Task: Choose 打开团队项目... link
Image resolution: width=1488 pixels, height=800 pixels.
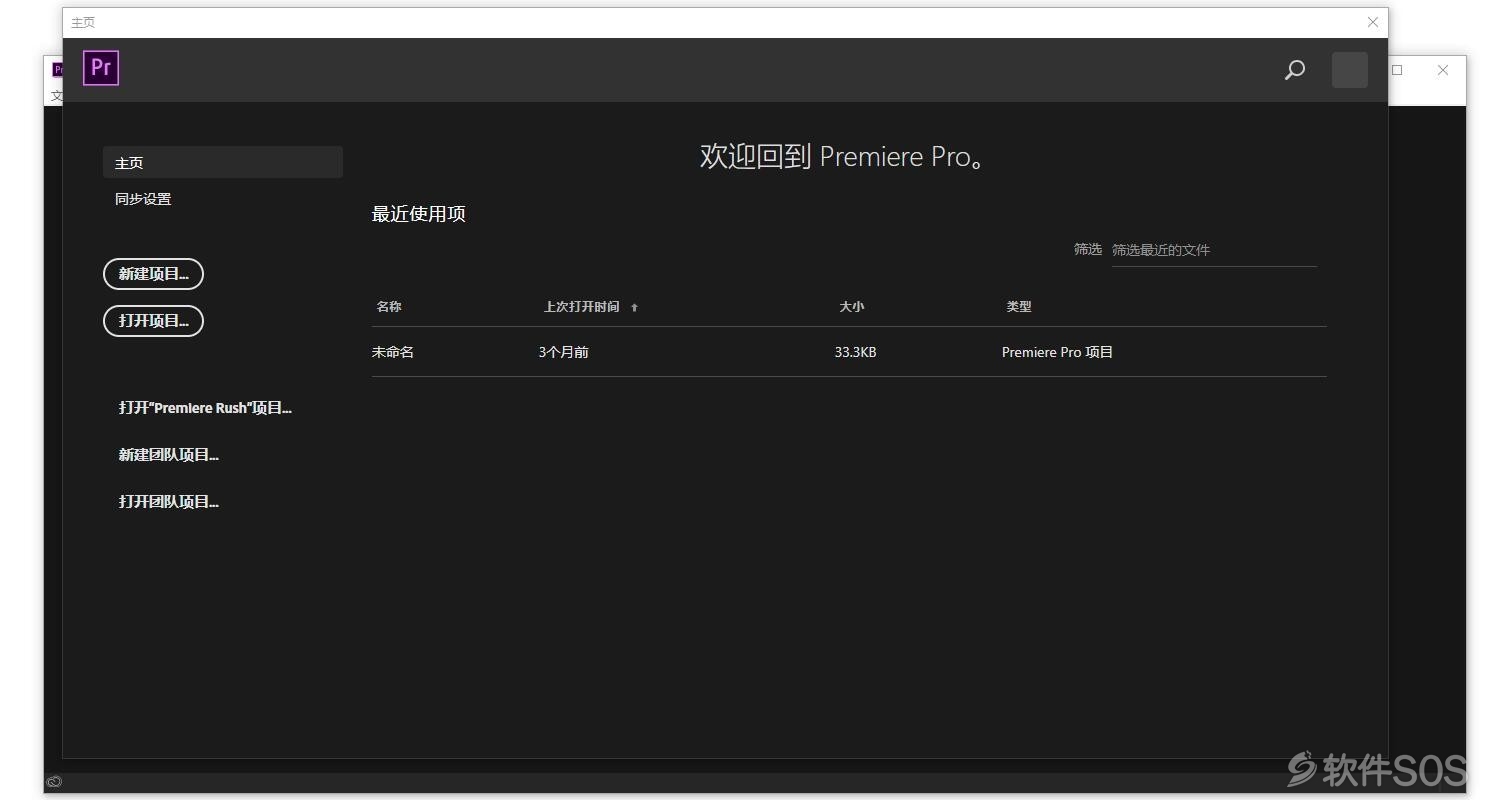Action: pos(169,502)
